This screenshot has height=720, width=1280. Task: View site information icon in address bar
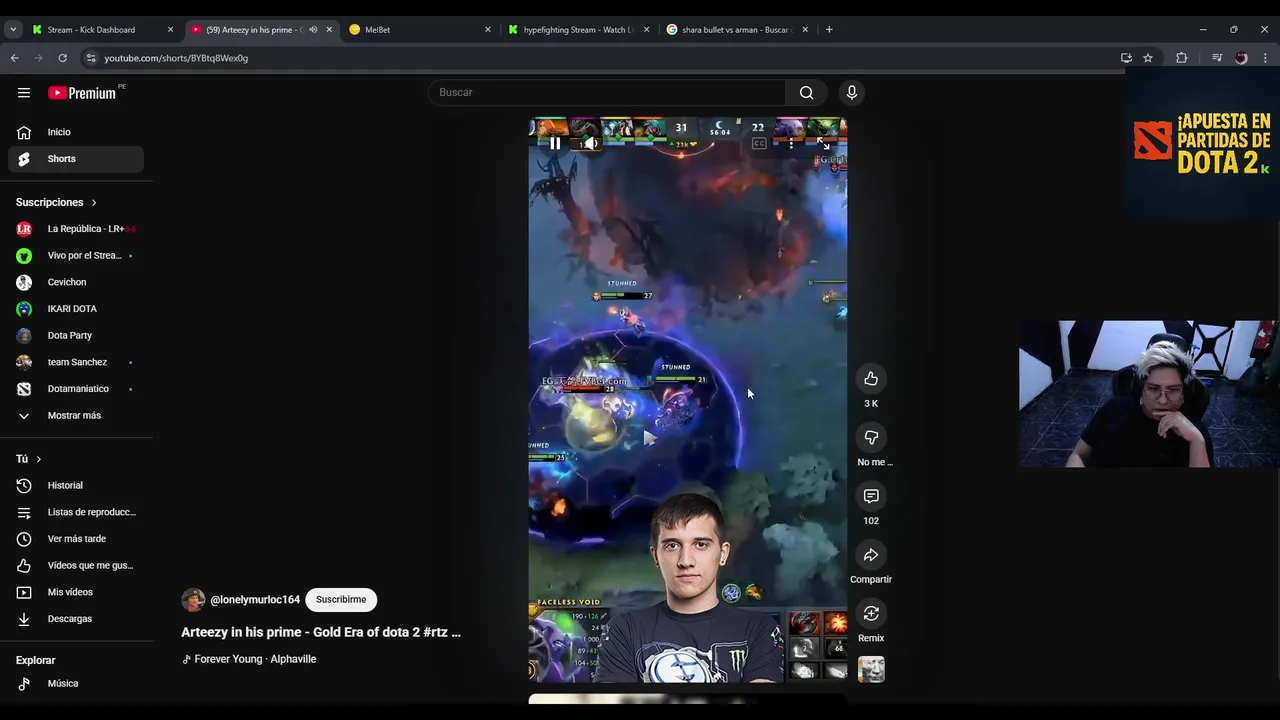92,58
